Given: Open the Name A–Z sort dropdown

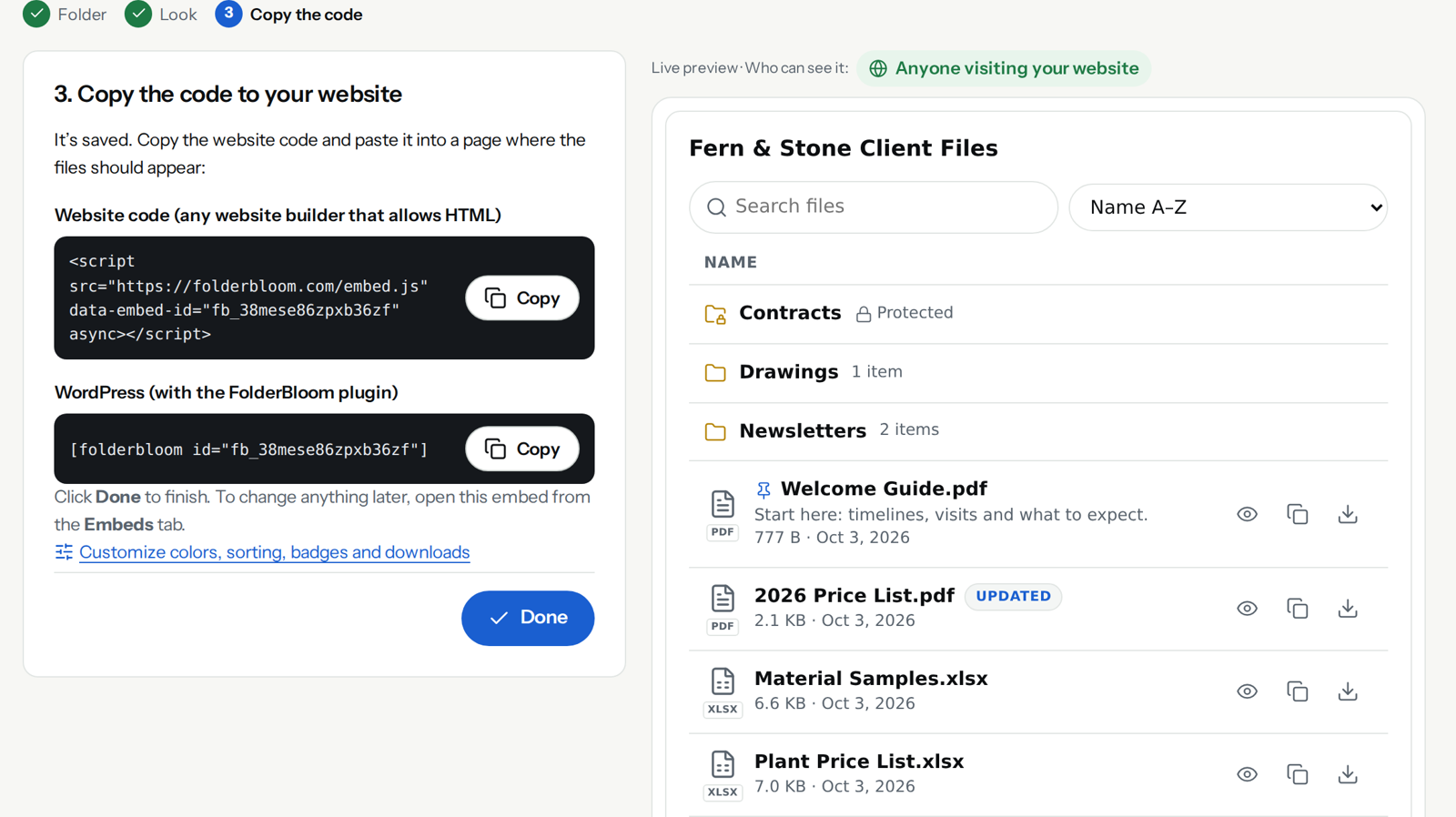Looking at the screenshot, I should [1228, 207].
